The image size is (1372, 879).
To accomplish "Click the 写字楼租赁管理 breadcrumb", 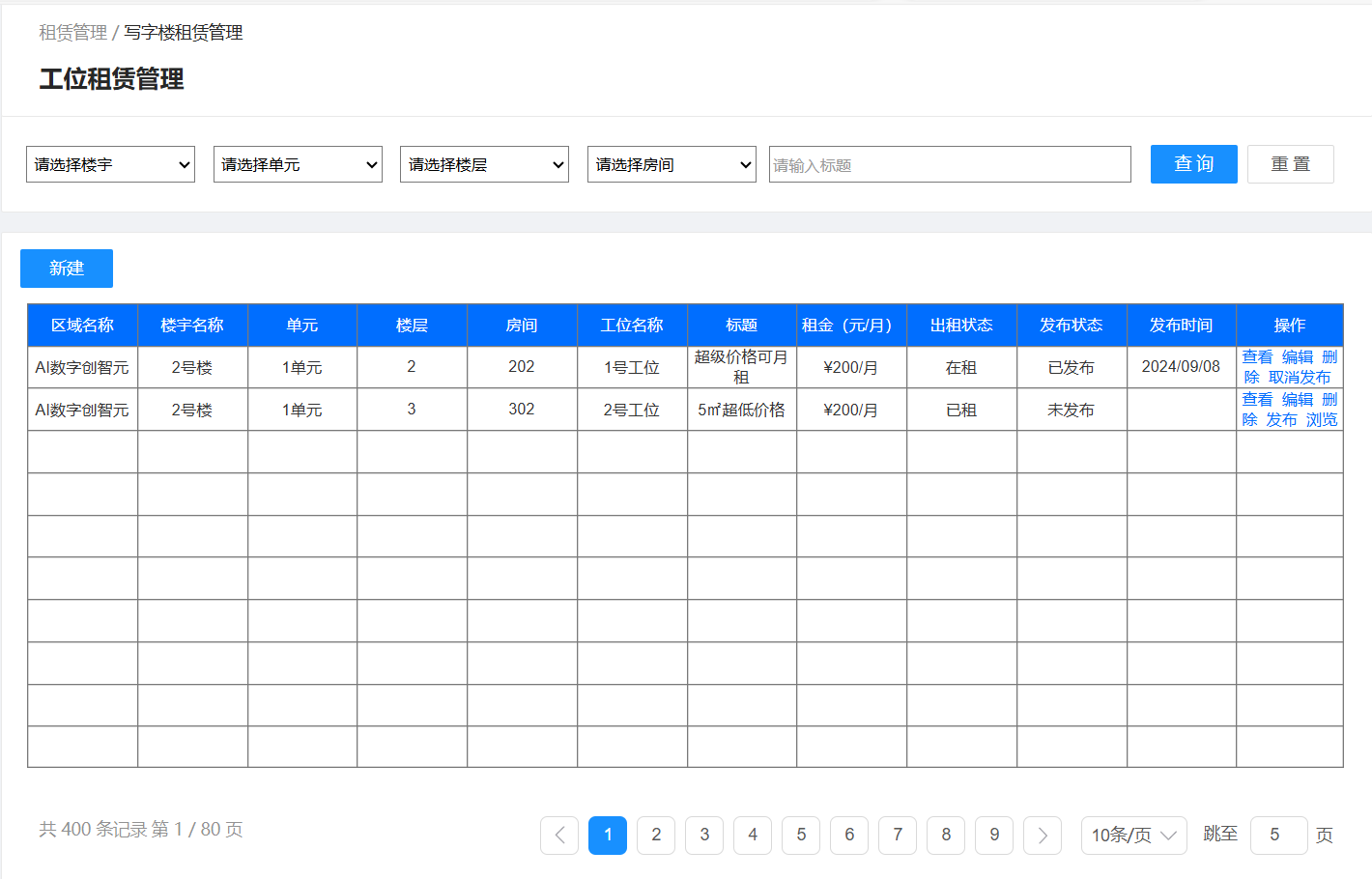I will pyautogui.click(x=184, y=33).
